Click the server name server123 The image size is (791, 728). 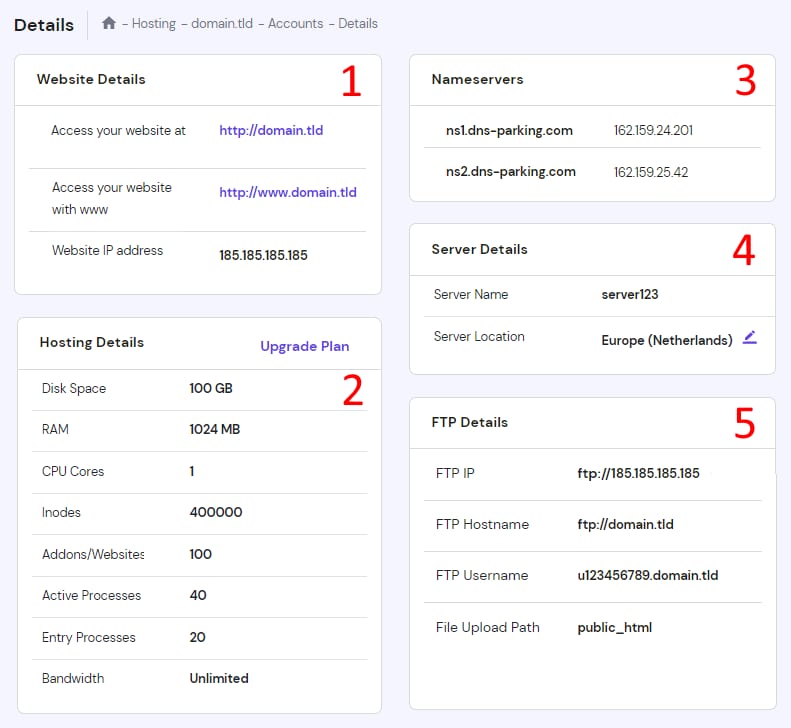pyautogui.click(x=629, y=294)
